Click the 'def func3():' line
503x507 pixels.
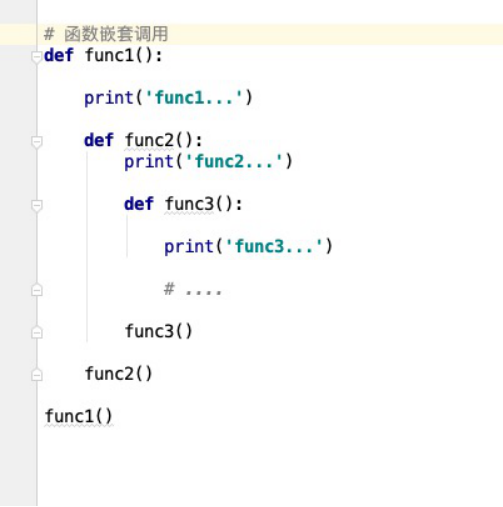tap(183, 204)
